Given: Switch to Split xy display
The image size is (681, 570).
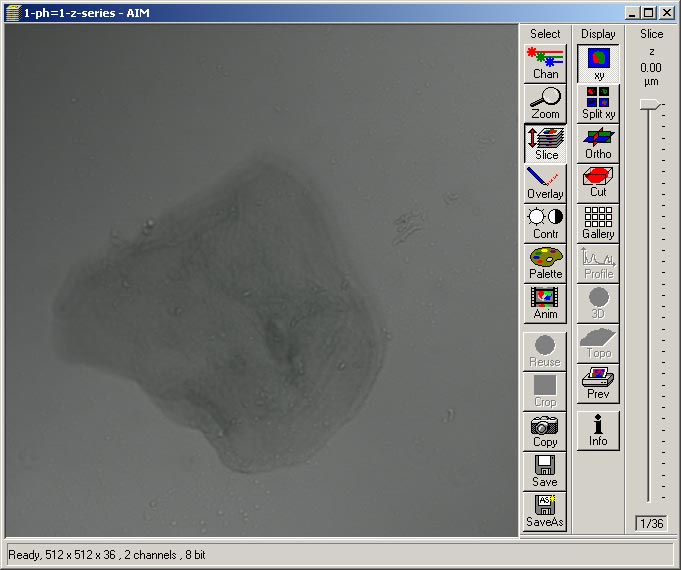Looking at the screenshot, I should click(598, 103).
